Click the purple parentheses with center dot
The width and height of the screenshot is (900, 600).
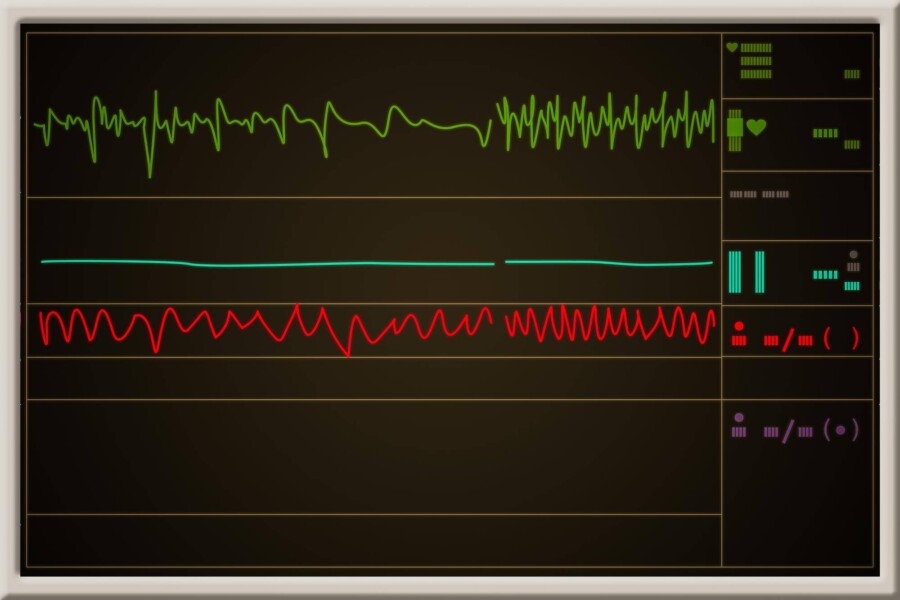(x=841, y=430)
